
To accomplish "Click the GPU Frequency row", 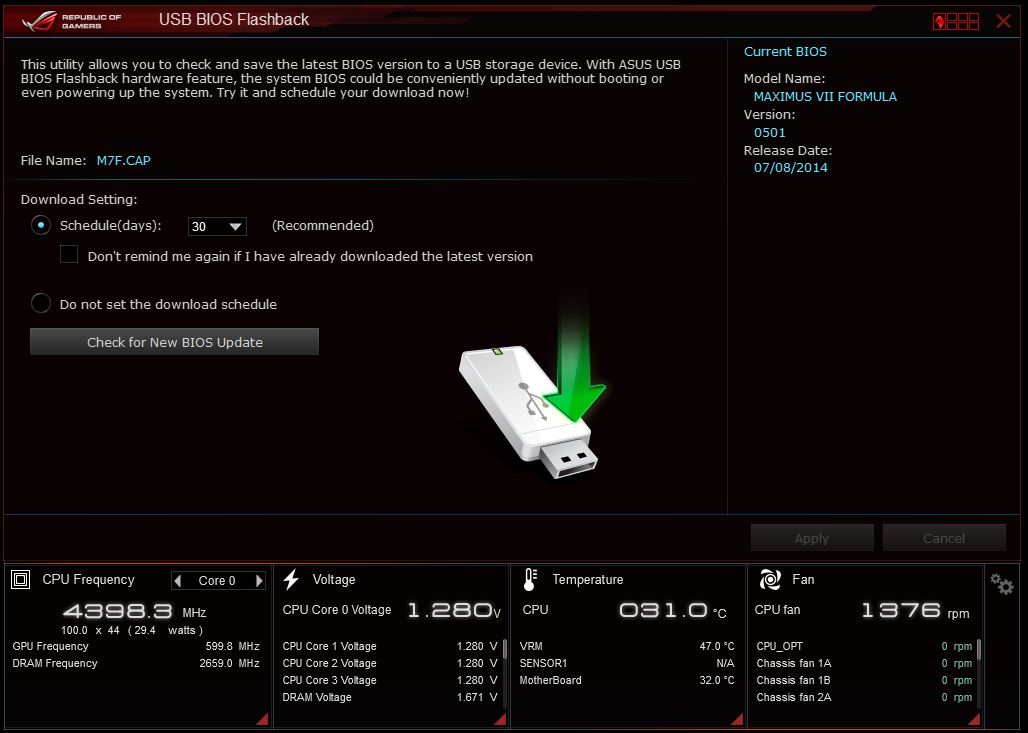I will [x=136, y=646].
